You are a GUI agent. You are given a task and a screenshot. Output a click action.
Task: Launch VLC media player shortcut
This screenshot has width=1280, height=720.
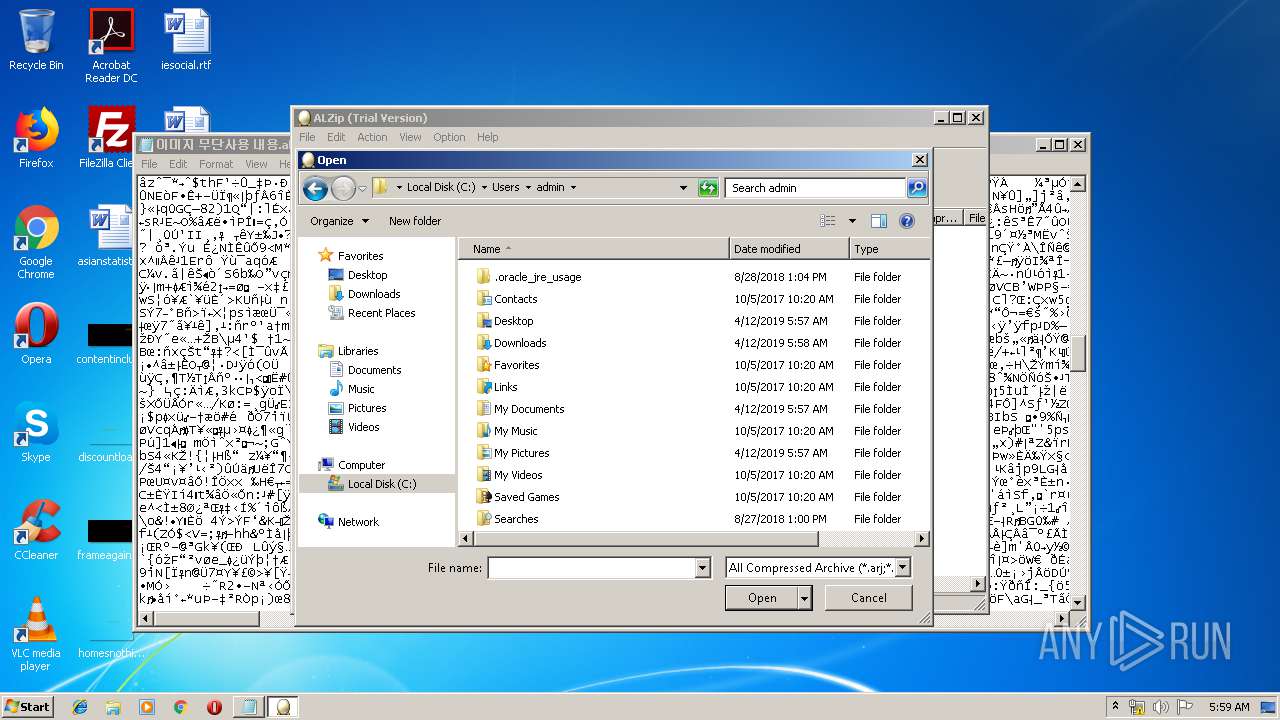pos(36,634)
